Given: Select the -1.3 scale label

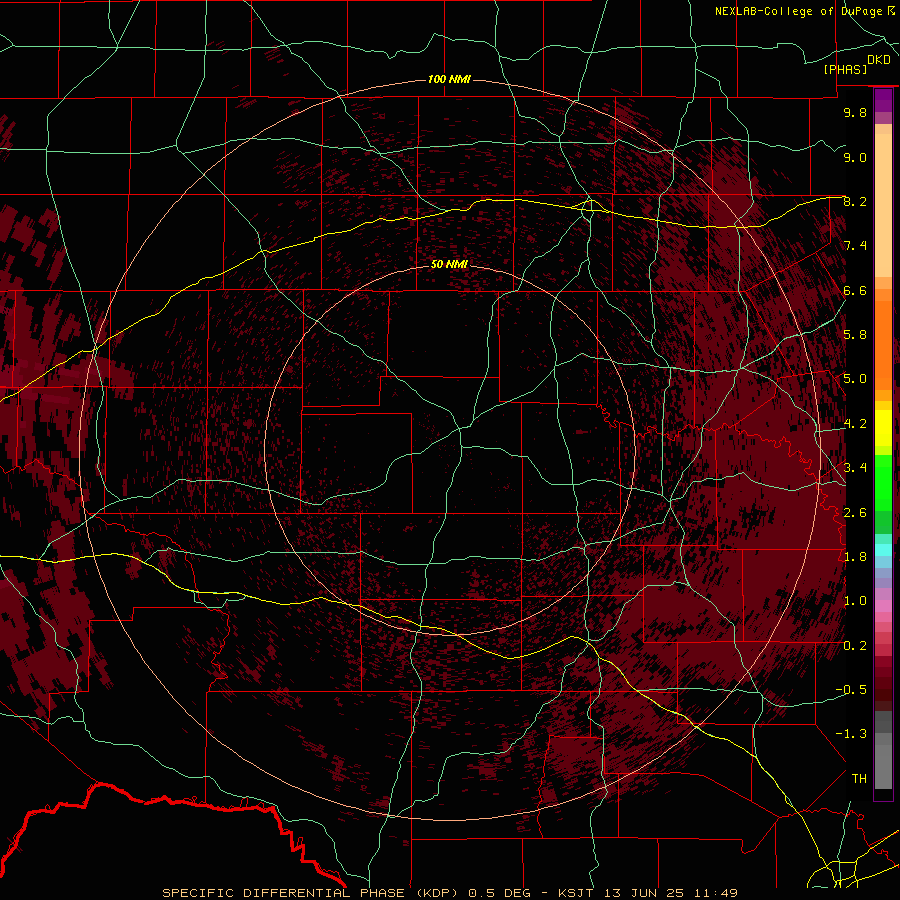Looking at the screenshot, I should (851, 734).
